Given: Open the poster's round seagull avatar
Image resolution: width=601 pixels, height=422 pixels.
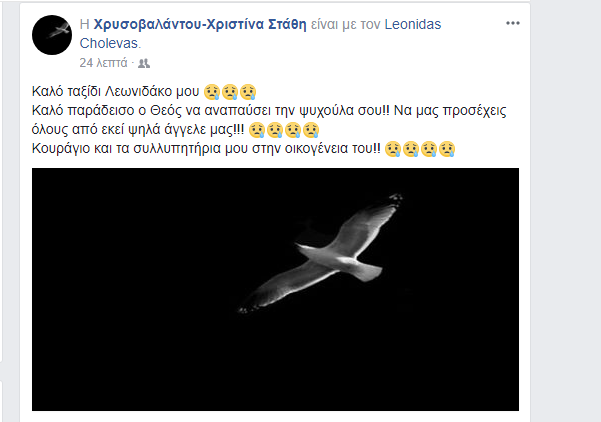Looking at the screenshot, I should [52, 35].
